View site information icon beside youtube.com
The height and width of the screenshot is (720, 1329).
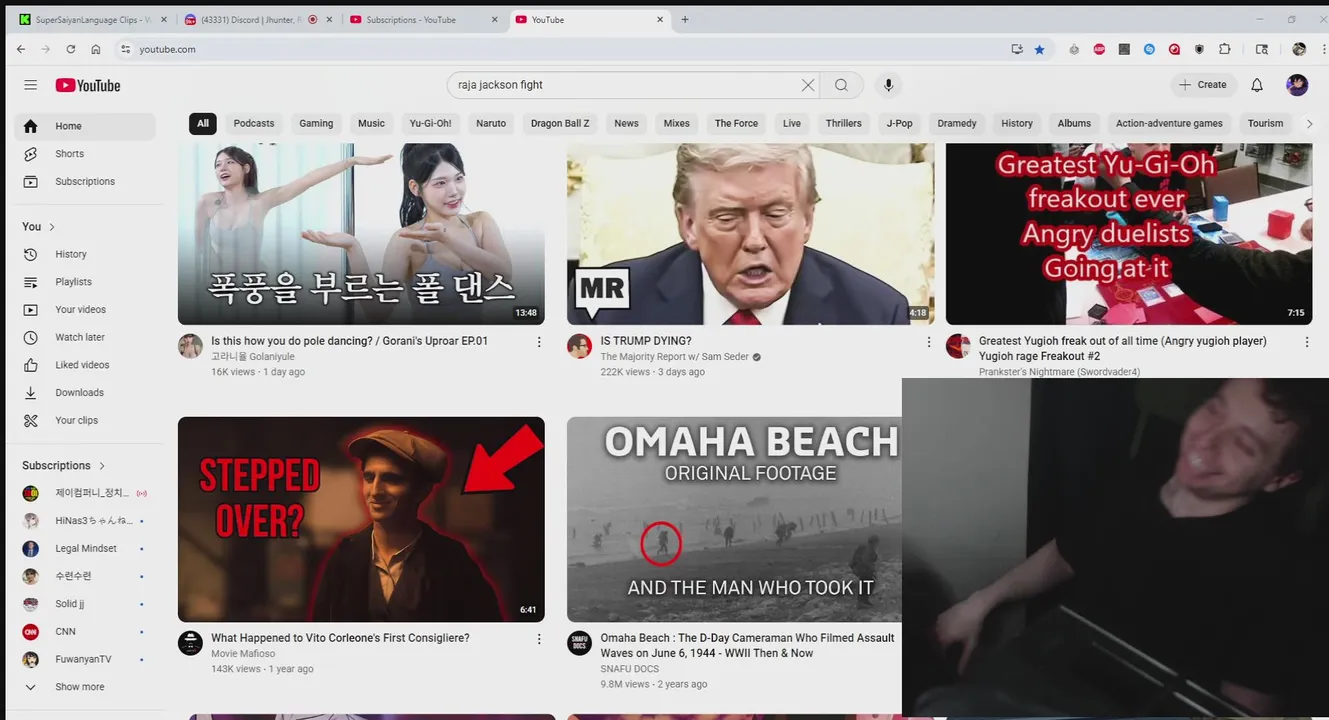tap(125, 49)
